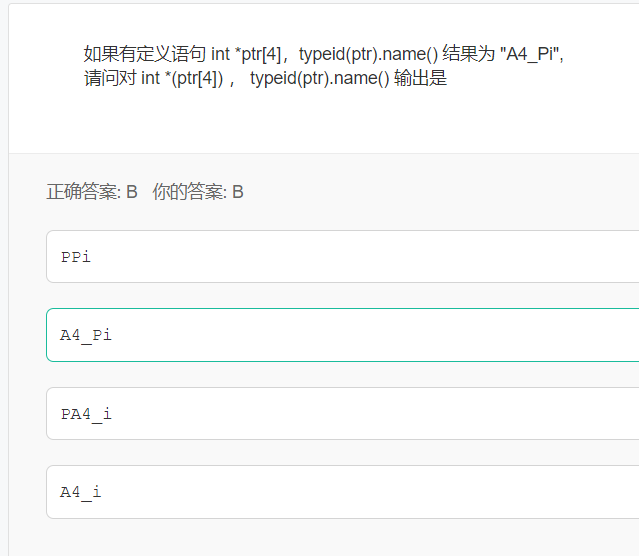Click the quoted "A4_Pi" in question text

(x=531, y=54)
